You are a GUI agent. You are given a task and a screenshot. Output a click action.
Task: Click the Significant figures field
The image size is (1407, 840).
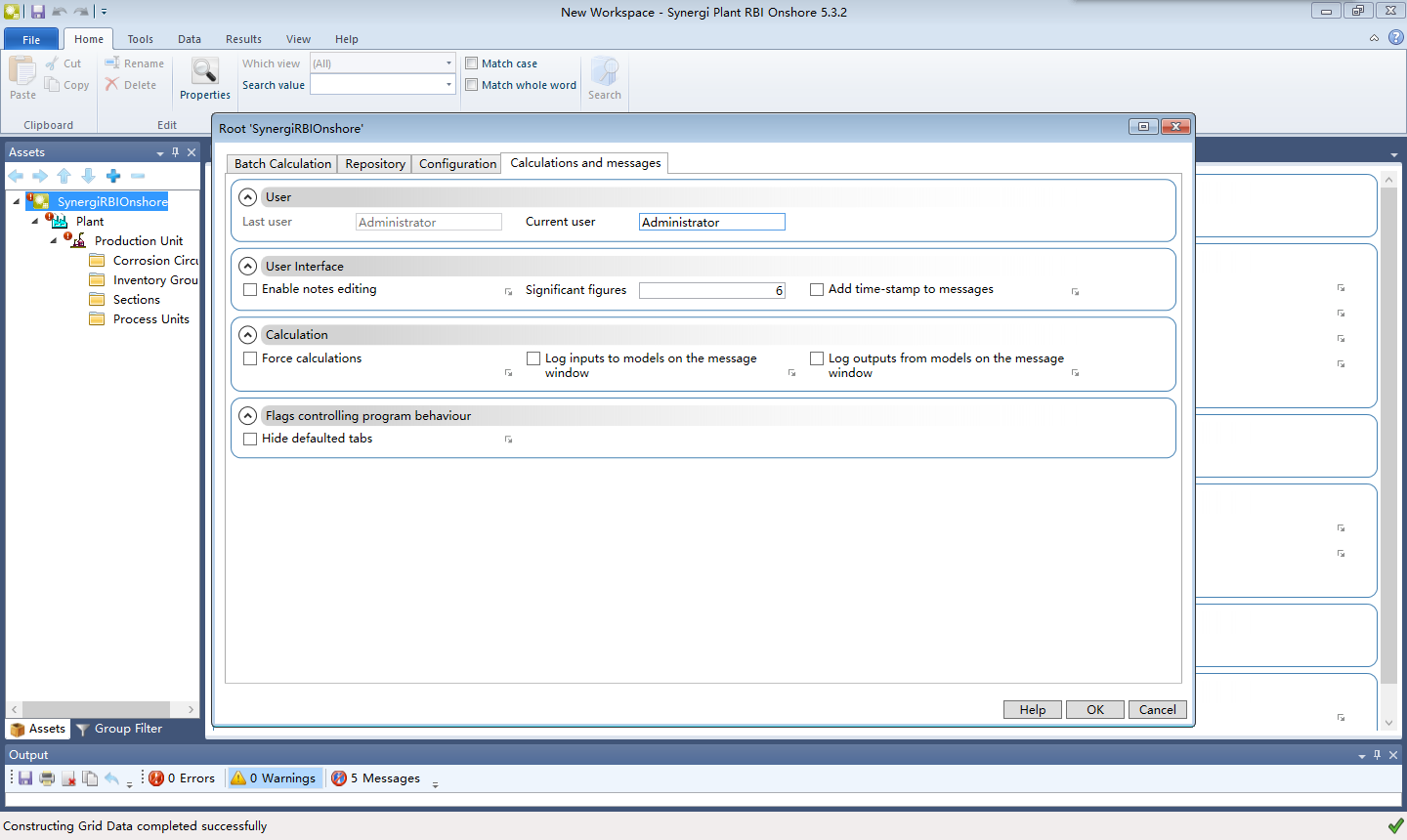pyautogui.click(x=712, y=290)
